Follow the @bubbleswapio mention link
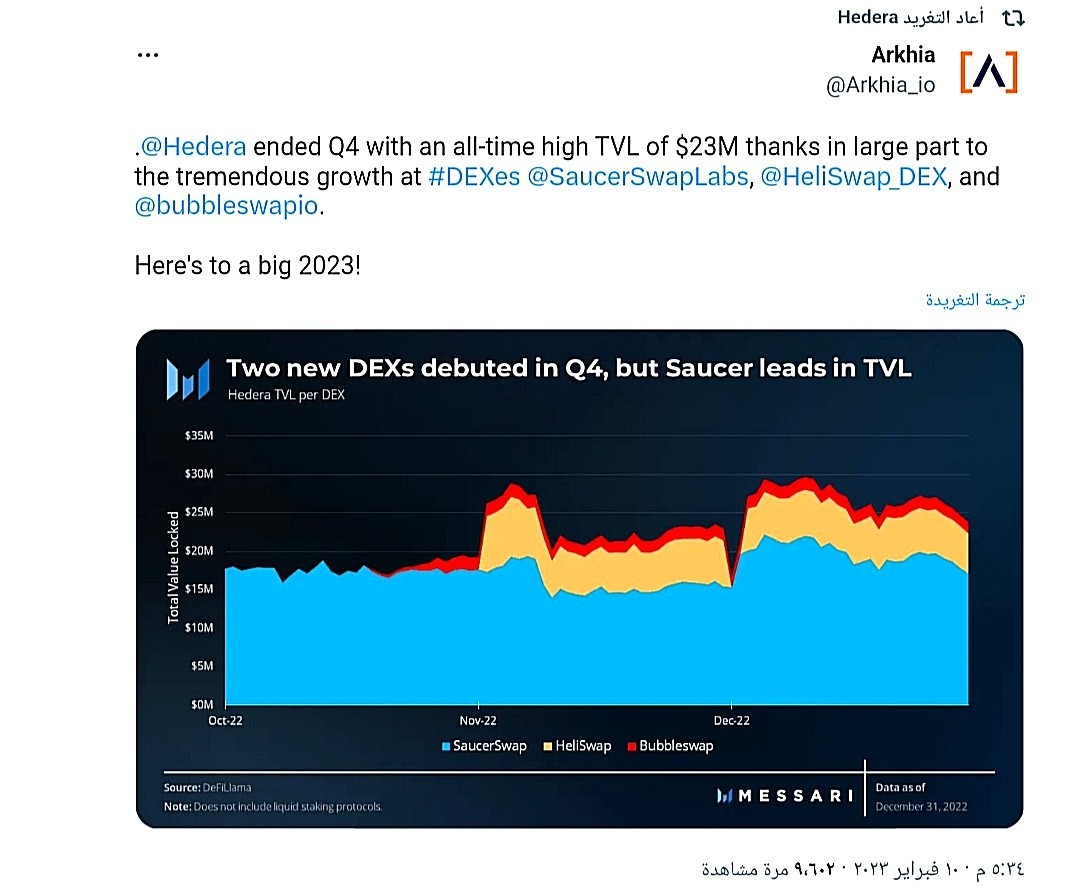 [226, 206]
